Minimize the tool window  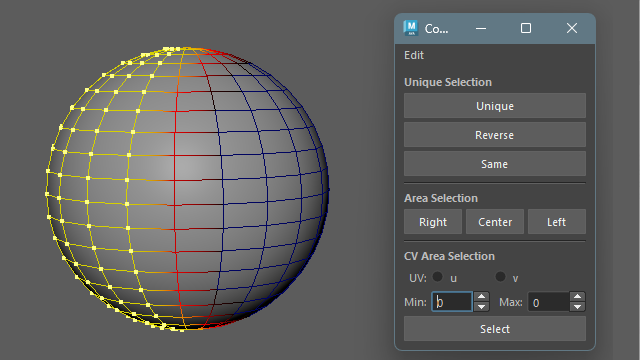pyautogui.click(x=481, y=28)
